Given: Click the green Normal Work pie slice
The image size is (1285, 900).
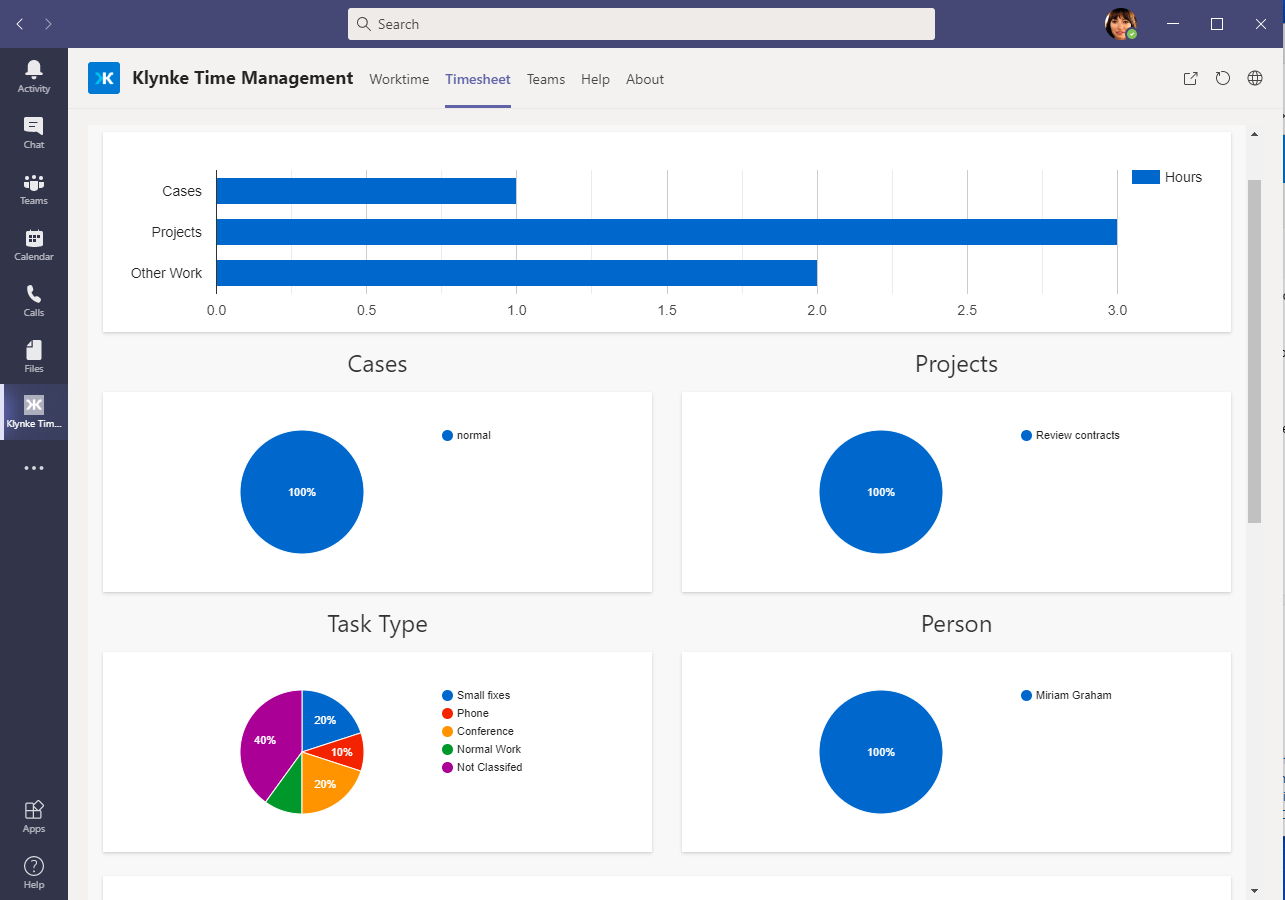Looking at the screenshot, I should [287, 793].
